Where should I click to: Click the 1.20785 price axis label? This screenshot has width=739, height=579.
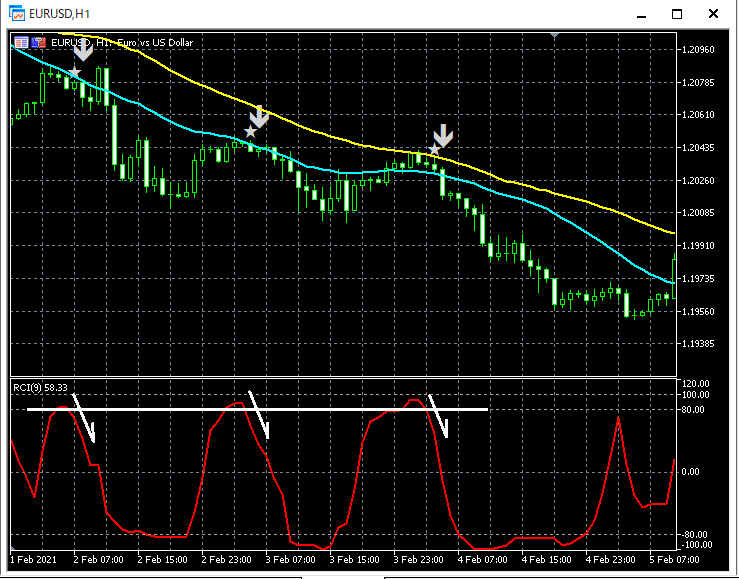698,82
